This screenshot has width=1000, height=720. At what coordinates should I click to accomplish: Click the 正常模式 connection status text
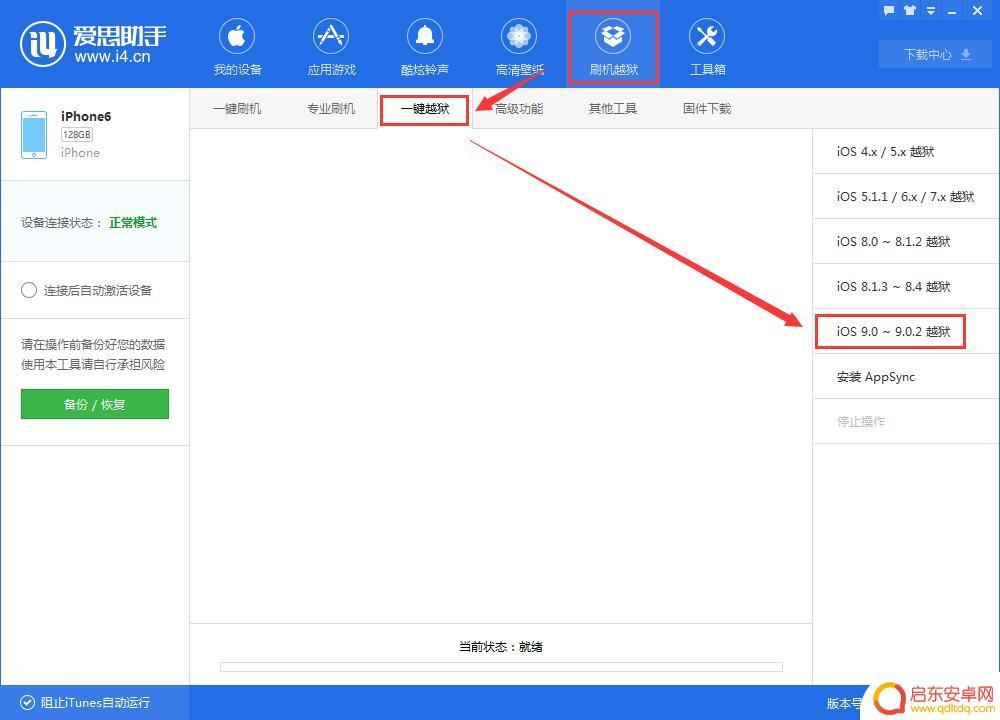coord(133,223)
